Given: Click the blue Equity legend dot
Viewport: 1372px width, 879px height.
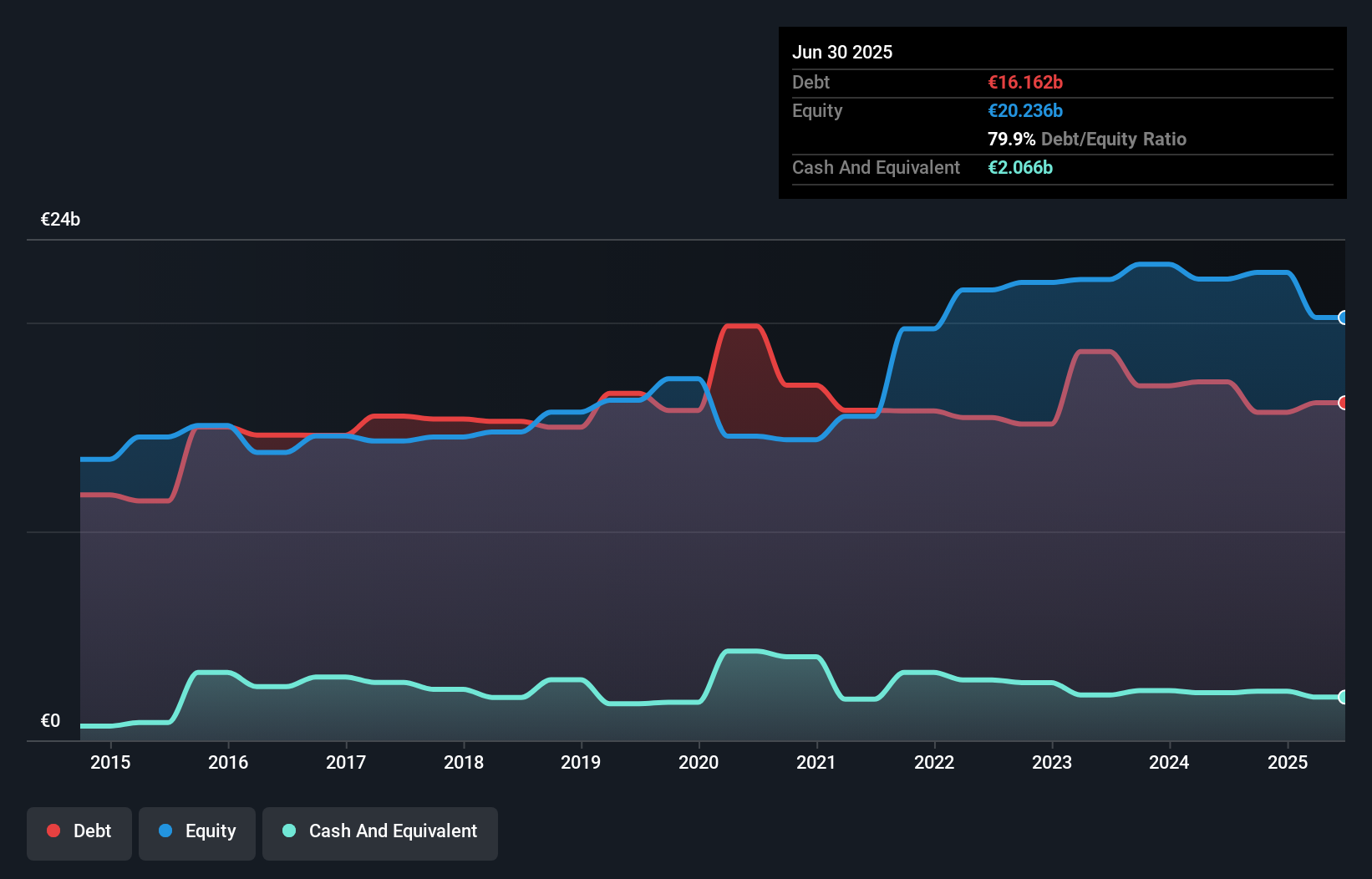Looking at the screenshot, I should click(165, 831).
